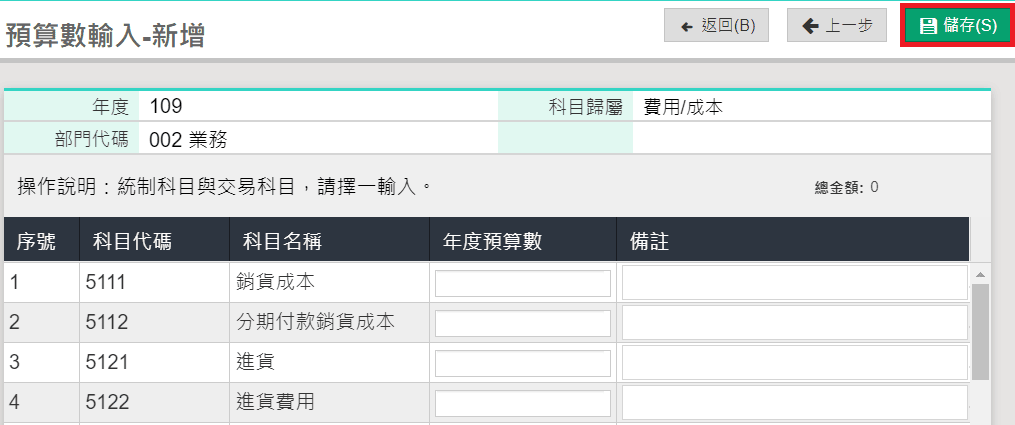Click the 備註 column header
Screen dimensions: 1015x425
click(649, 241)
